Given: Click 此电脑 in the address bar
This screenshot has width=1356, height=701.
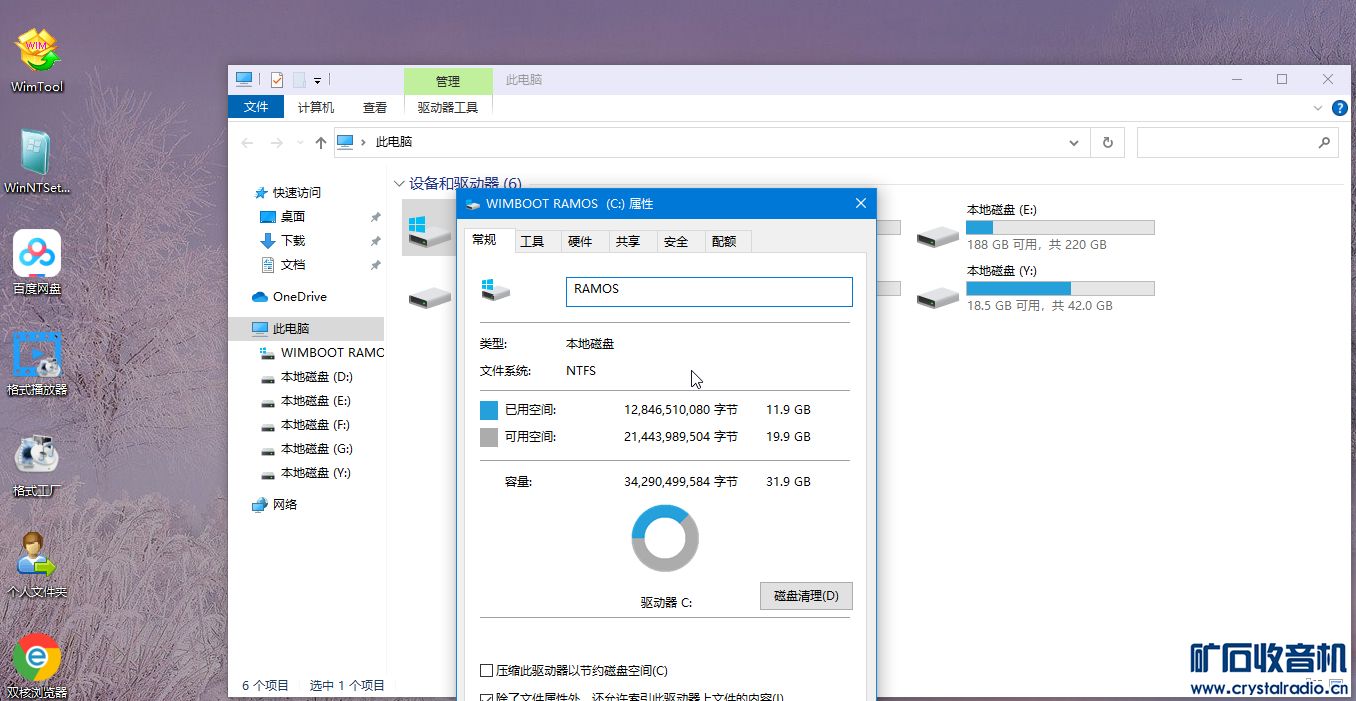Looking at the screenshot, I should click(x=393, y=143).
